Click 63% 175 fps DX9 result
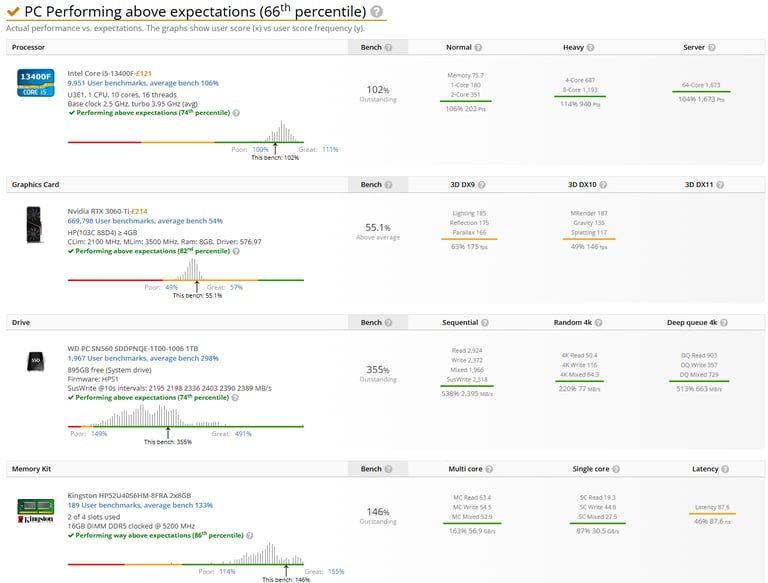768x583 pixels. 469,246
